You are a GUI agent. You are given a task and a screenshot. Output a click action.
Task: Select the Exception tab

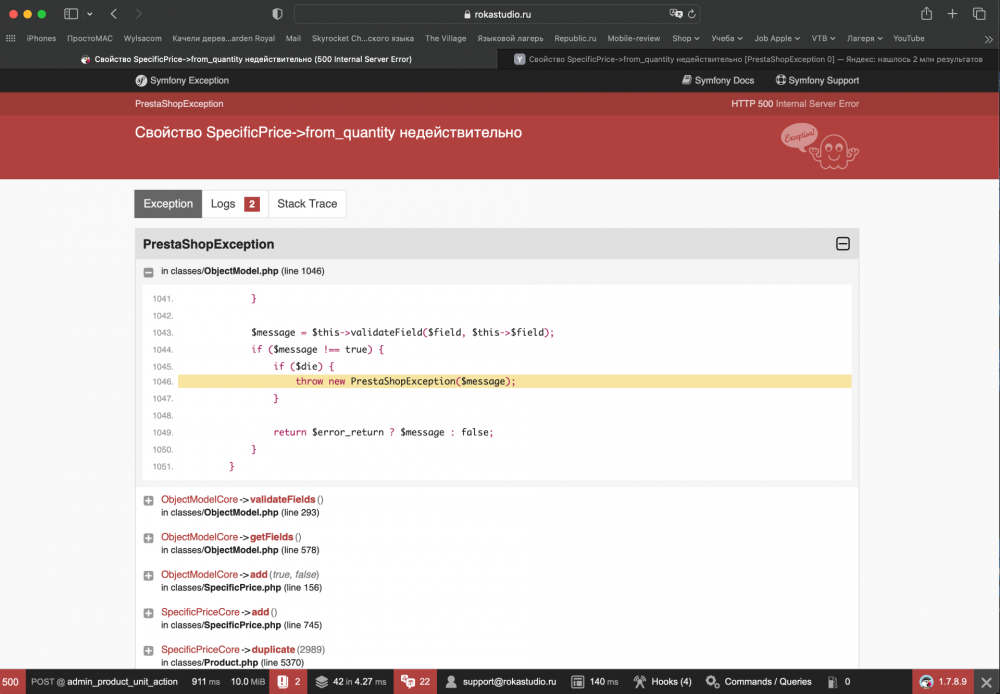(168, 203)
